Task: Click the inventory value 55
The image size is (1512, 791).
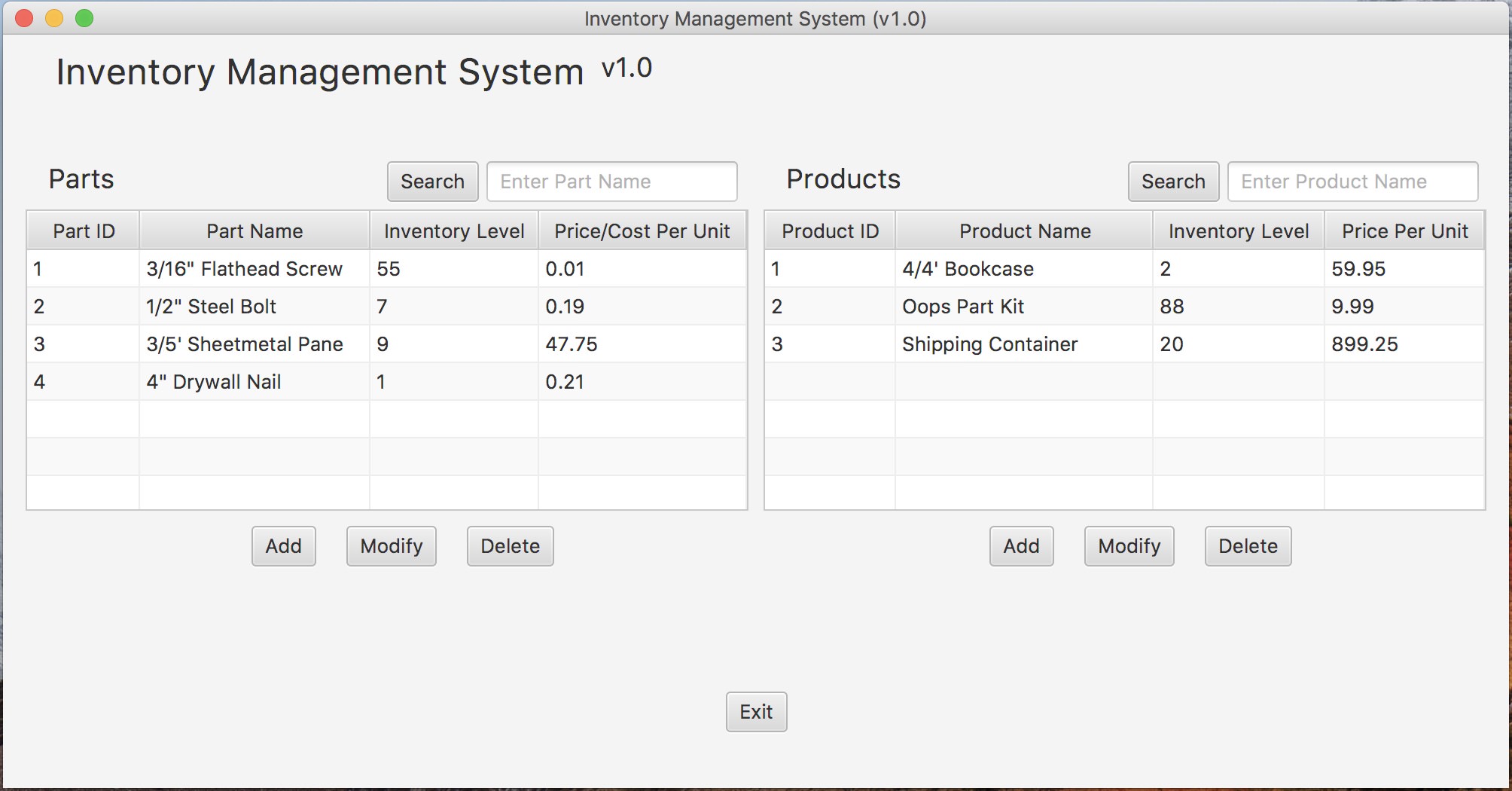Action: pos(454,269)
